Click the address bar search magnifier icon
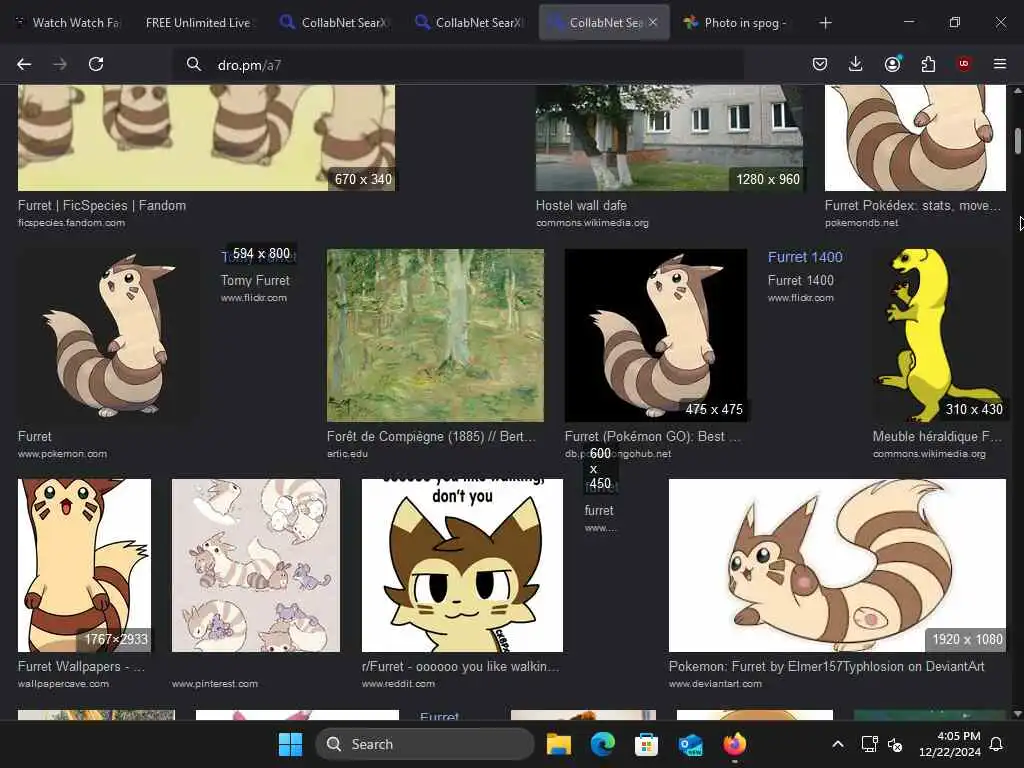The height and width of the screenshot is (768, 1024). (193, 64)
